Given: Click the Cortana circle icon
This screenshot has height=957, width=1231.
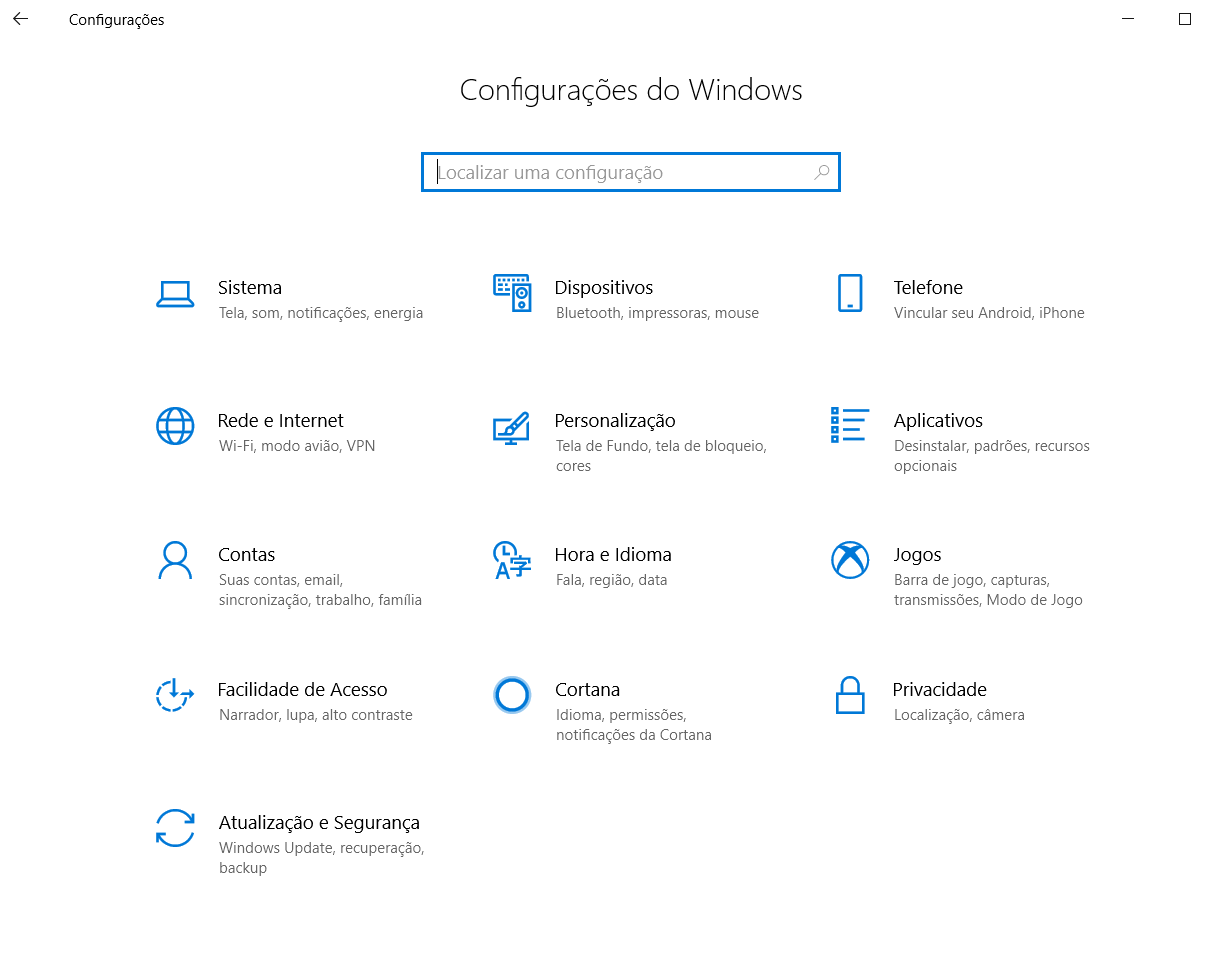Looking at the screenshot, I should 512,694.
